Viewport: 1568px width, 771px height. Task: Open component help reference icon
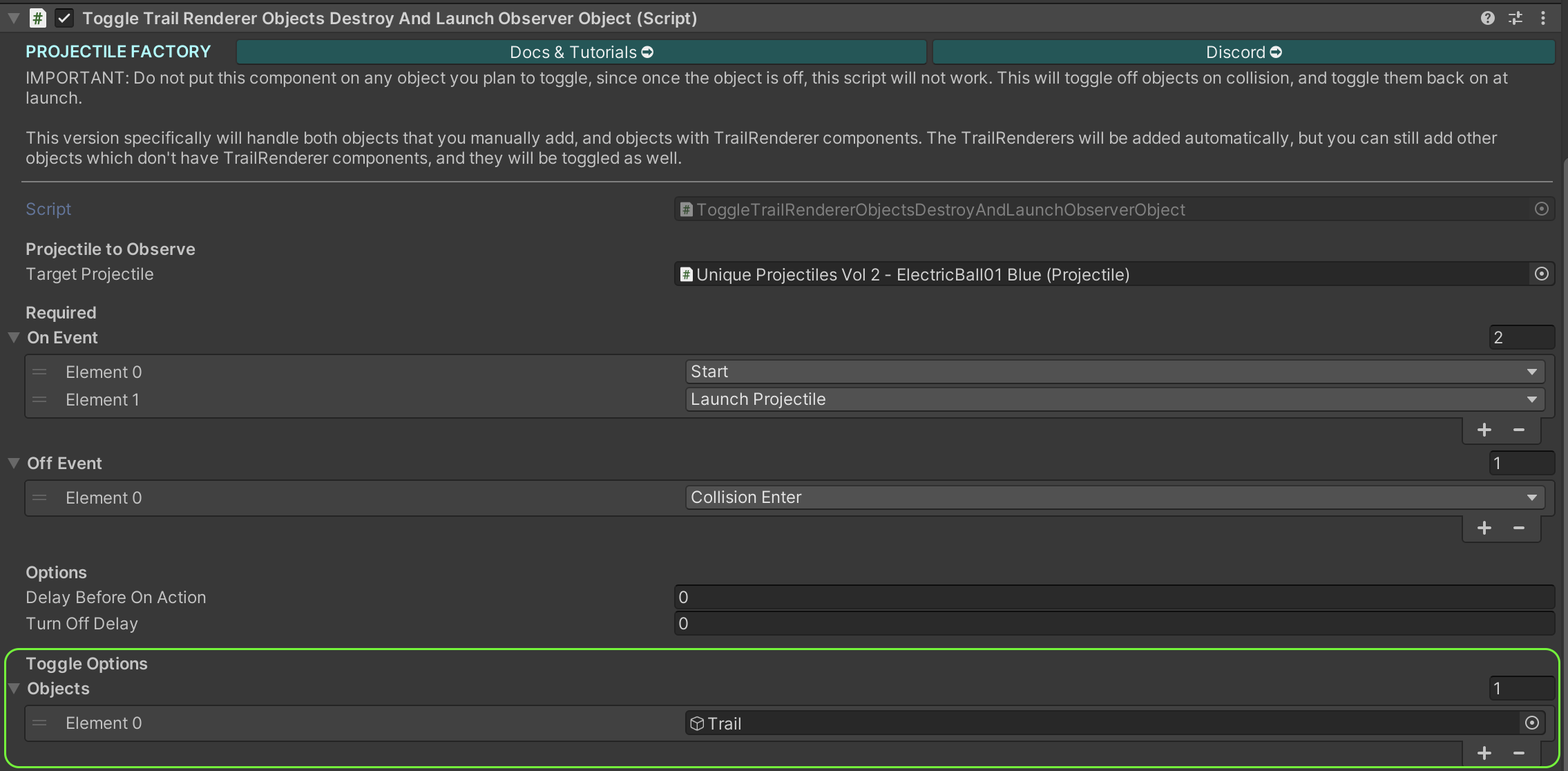pos(1487,18)
